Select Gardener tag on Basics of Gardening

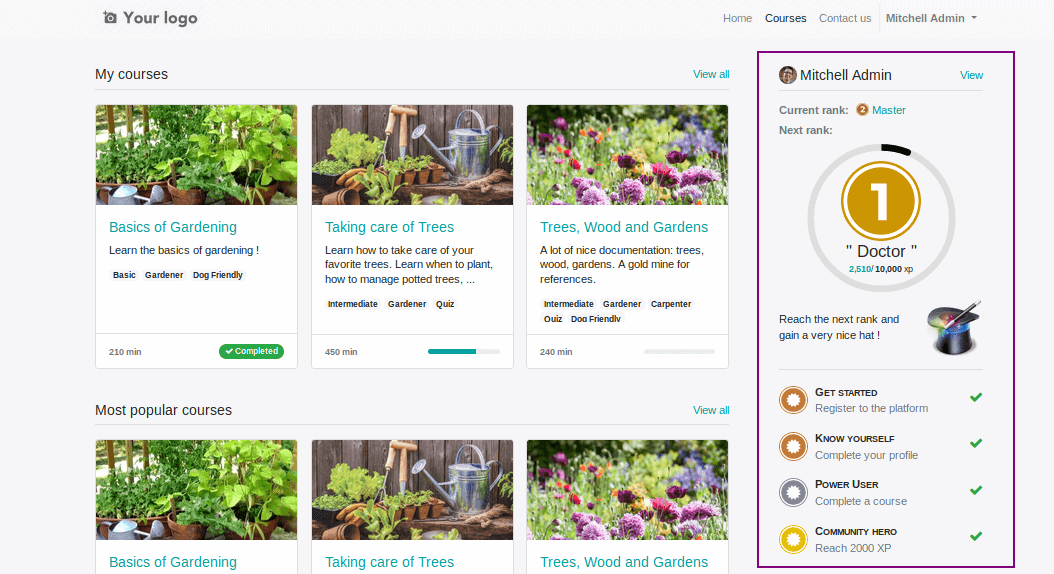164,275
